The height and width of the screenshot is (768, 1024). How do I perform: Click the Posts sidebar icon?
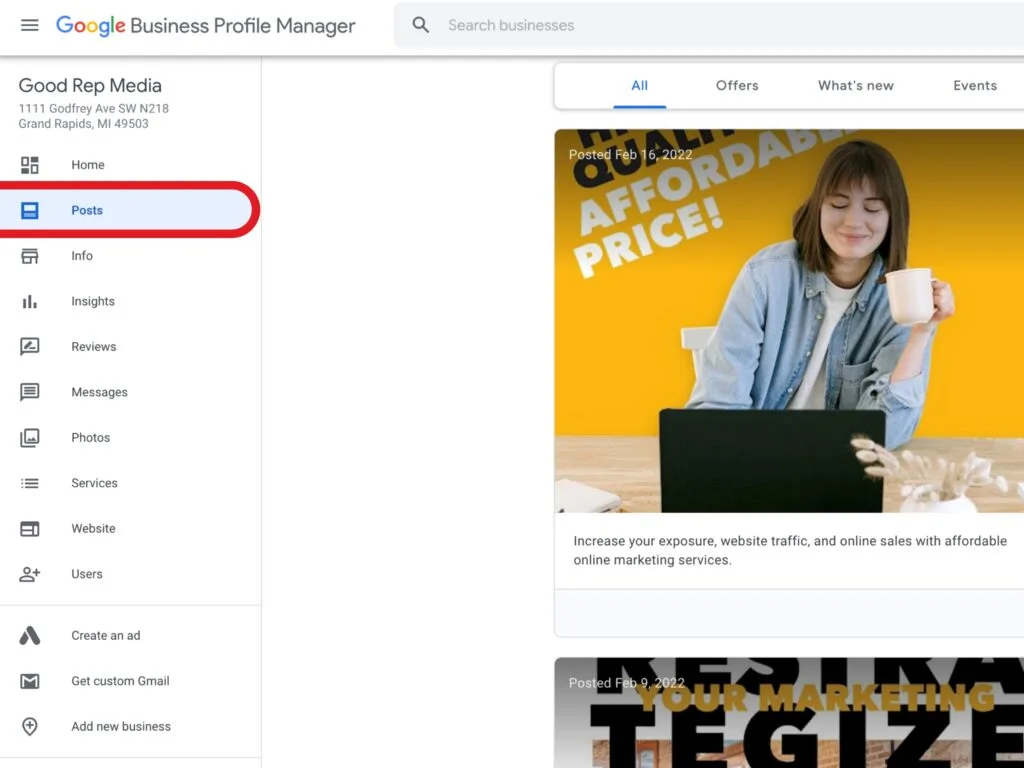coord(29,210)
